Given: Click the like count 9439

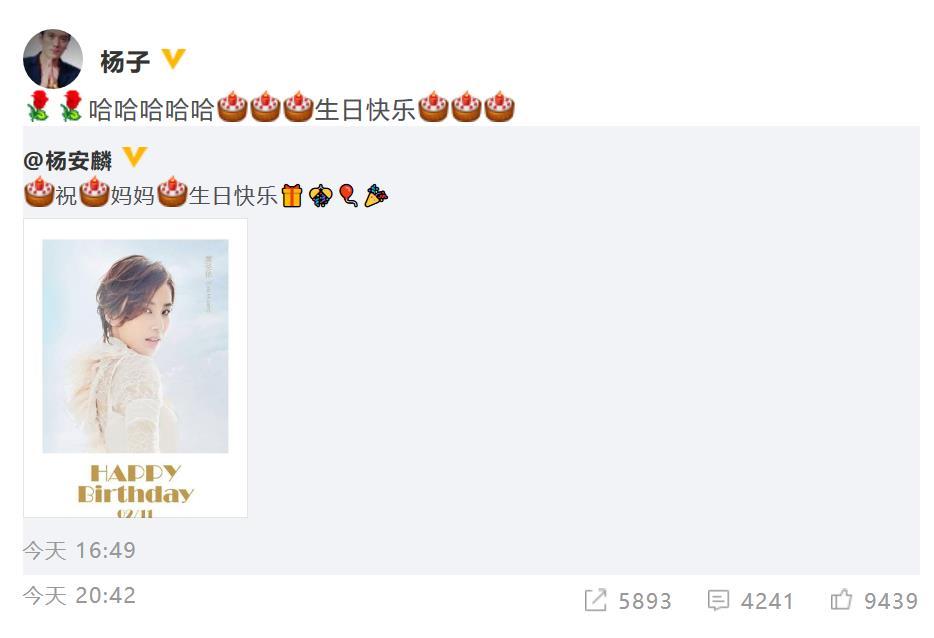Looking at the screenshot, I should point(891,601).
